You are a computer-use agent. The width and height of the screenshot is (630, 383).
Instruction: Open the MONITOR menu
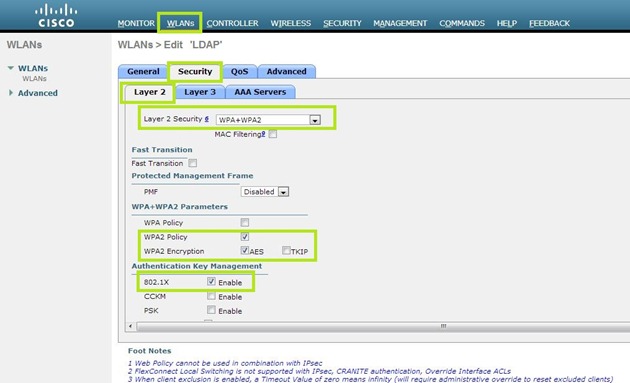point(136,23)
